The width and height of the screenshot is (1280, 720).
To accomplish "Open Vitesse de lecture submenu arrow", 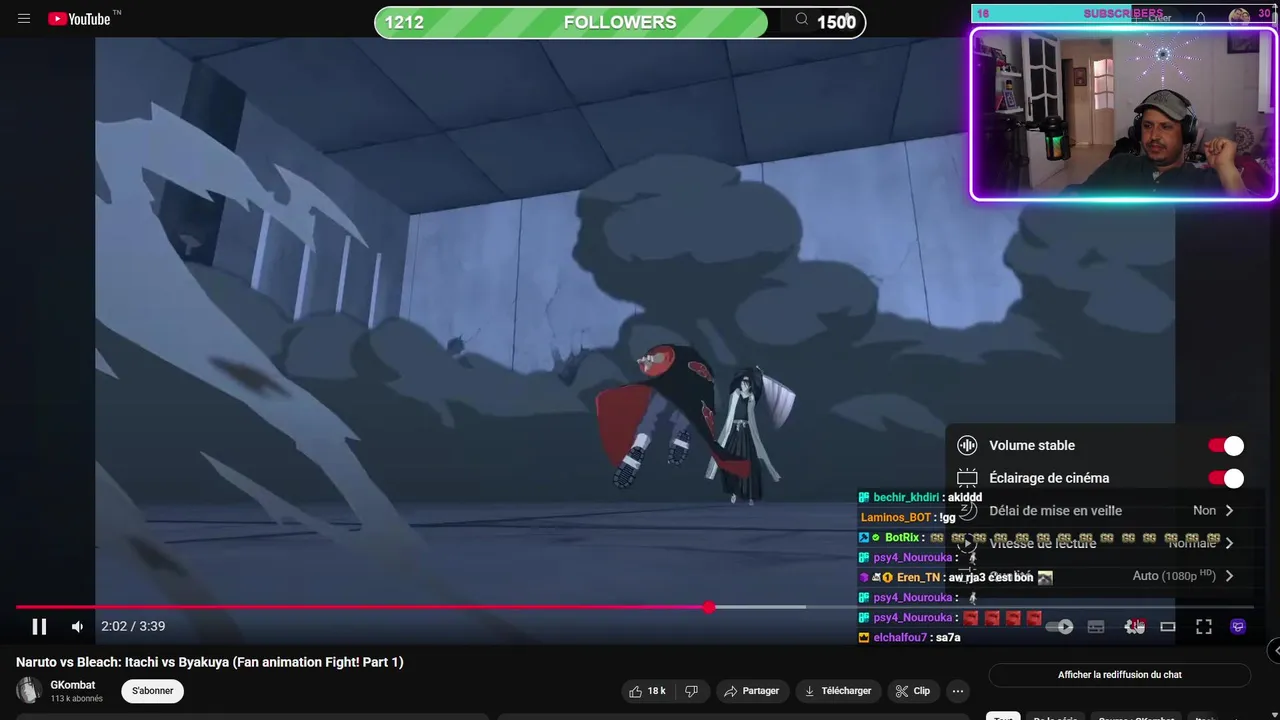I will pyautogui.click(x=1229, y=543).
